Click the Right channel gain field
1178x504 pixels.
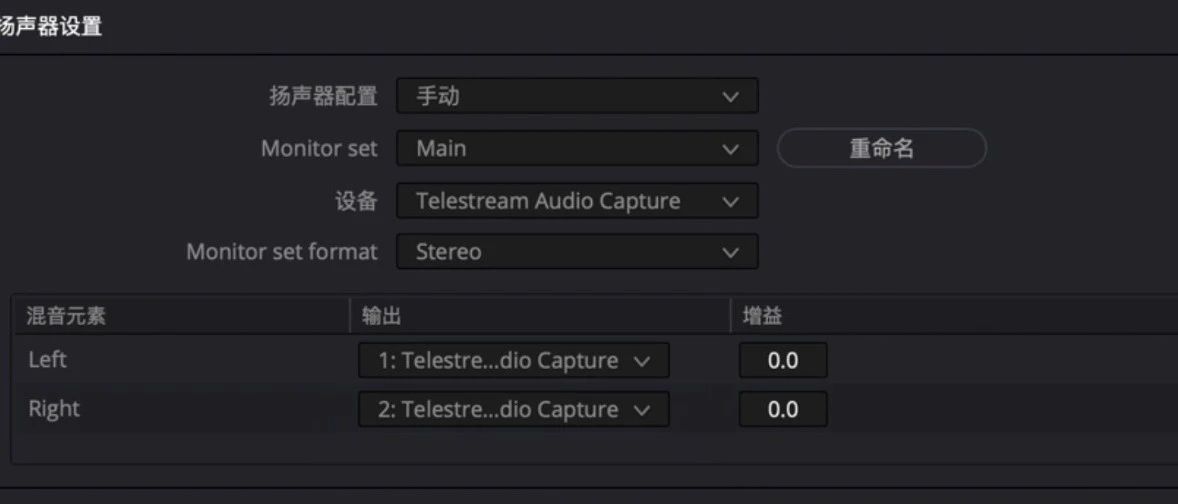[782, 409]
